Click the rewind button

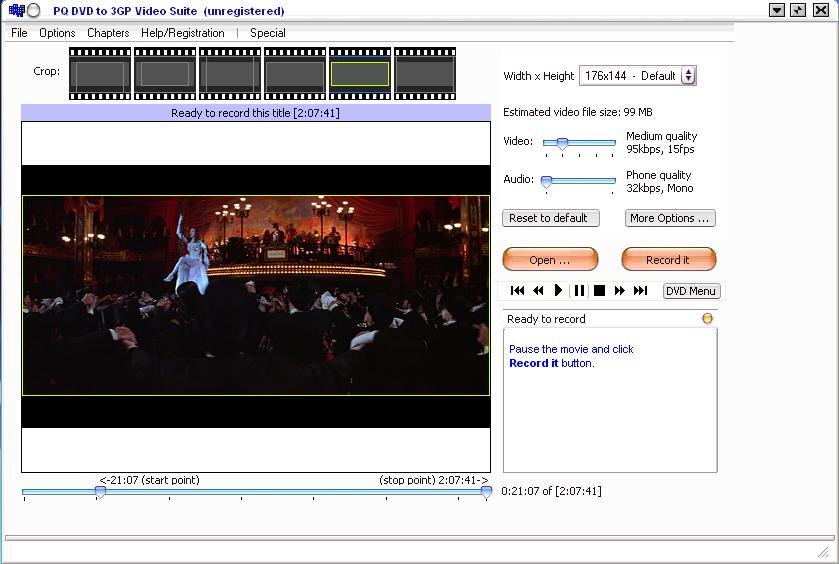pos(538,291)
